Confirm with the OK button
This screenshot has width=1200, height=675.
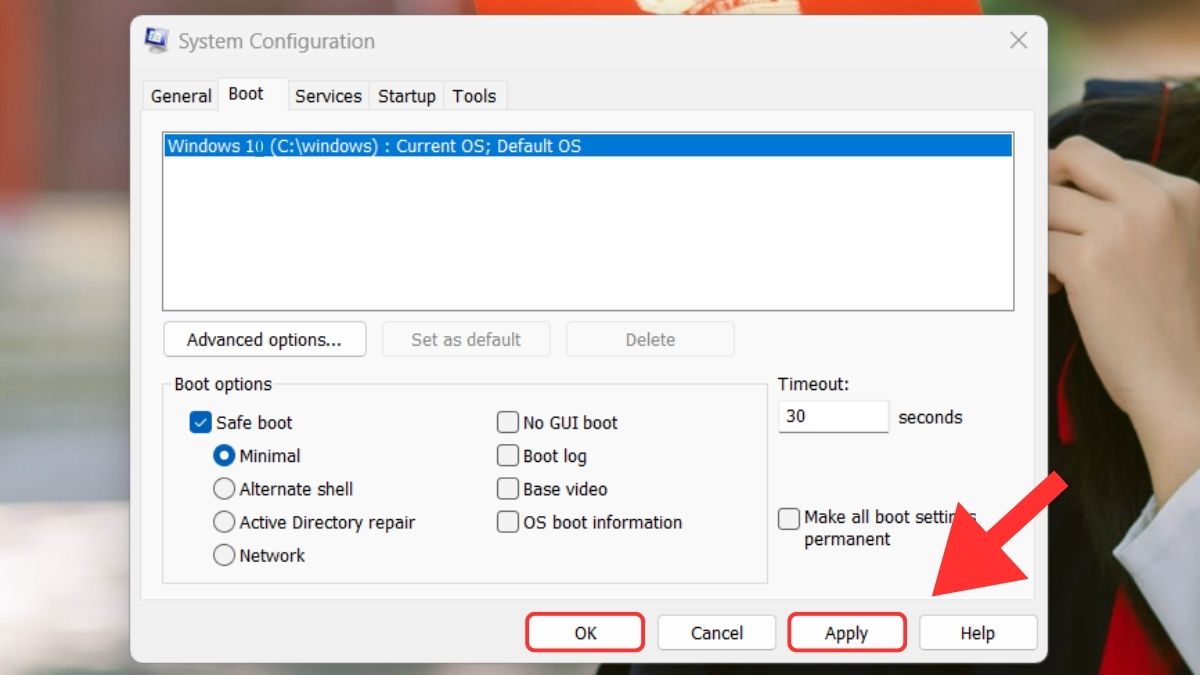585,632
